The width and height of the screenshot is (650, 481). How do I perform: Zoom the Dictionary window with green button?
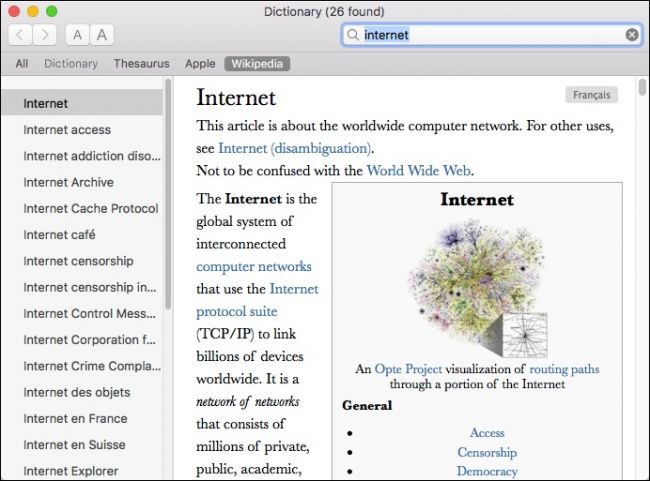(x=51, y=11)
